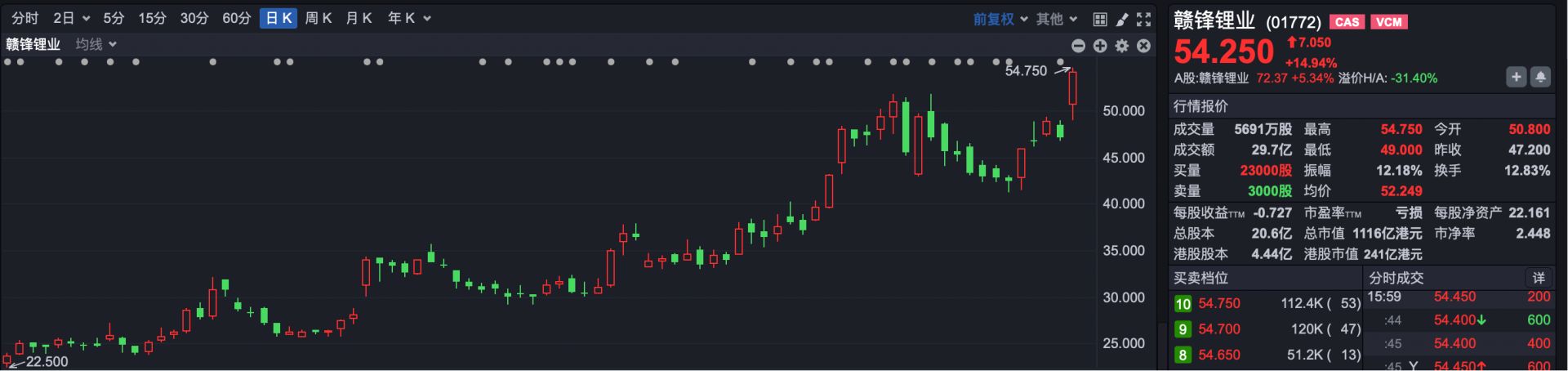Add stock to watchlist with plus button
Image resolution: width=1568 pixels, height=371 pixels.
tap(1516, 77)
